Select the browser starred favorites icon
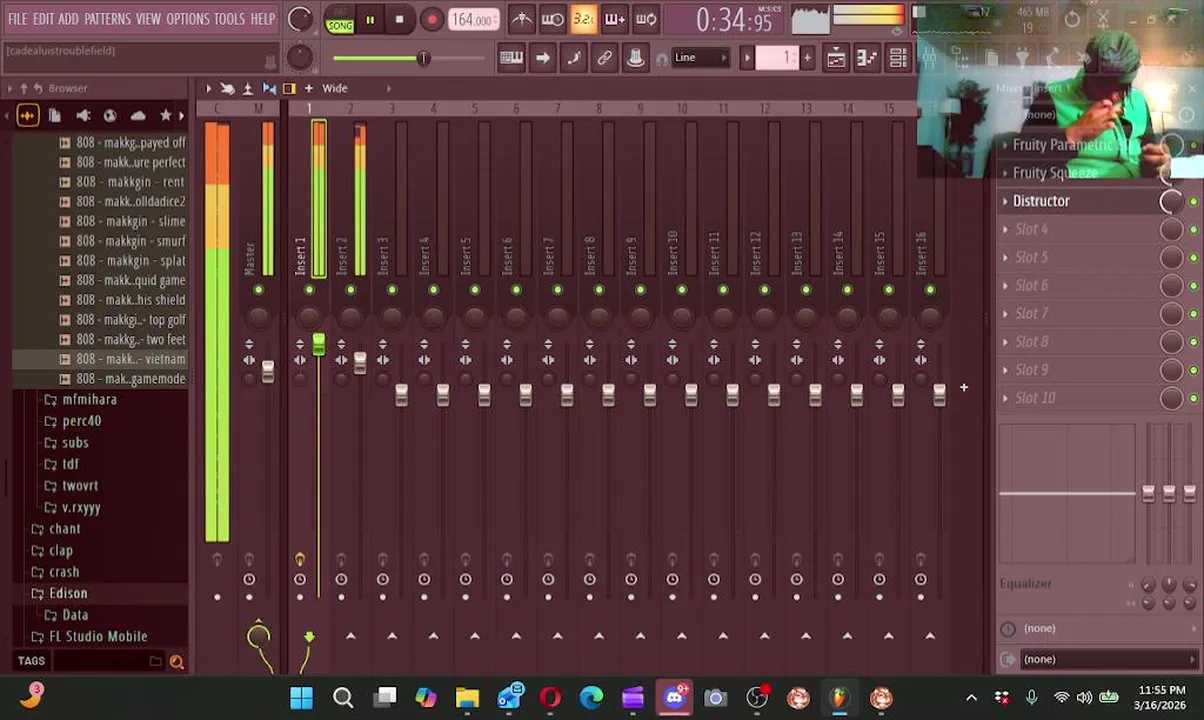The width and height of the screenshot is (1204, 720). 166,116
